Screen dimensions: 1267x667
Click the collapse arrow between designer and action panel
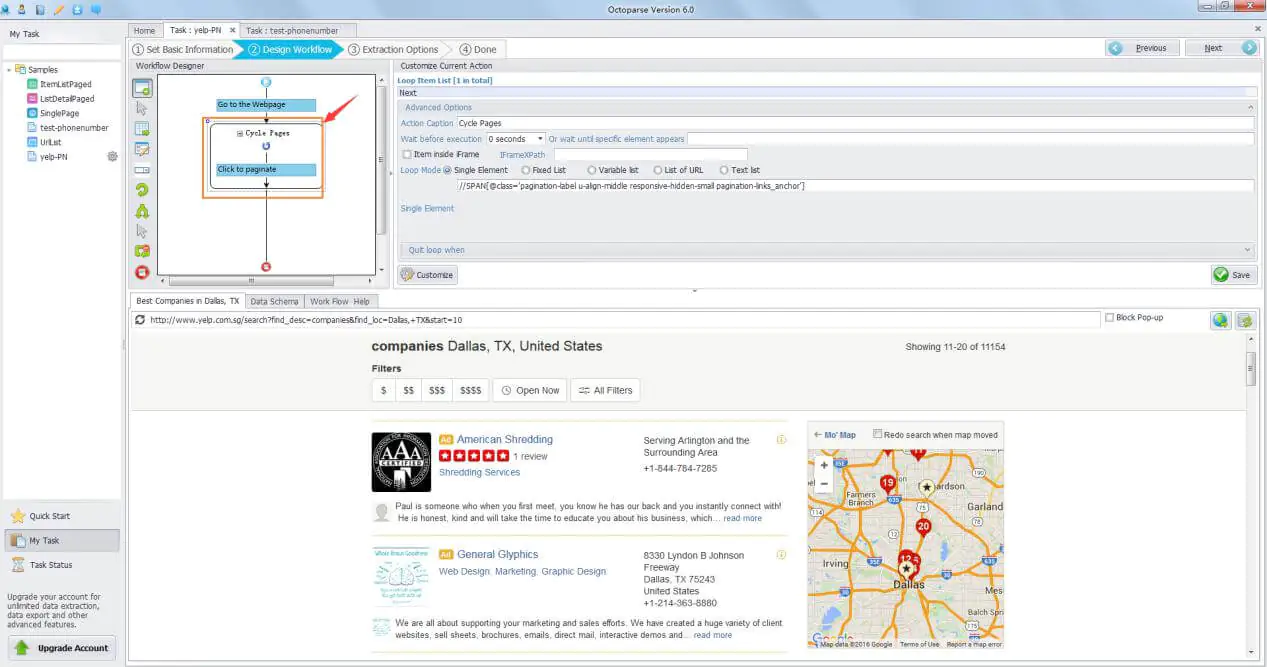(x=391, y=173)
